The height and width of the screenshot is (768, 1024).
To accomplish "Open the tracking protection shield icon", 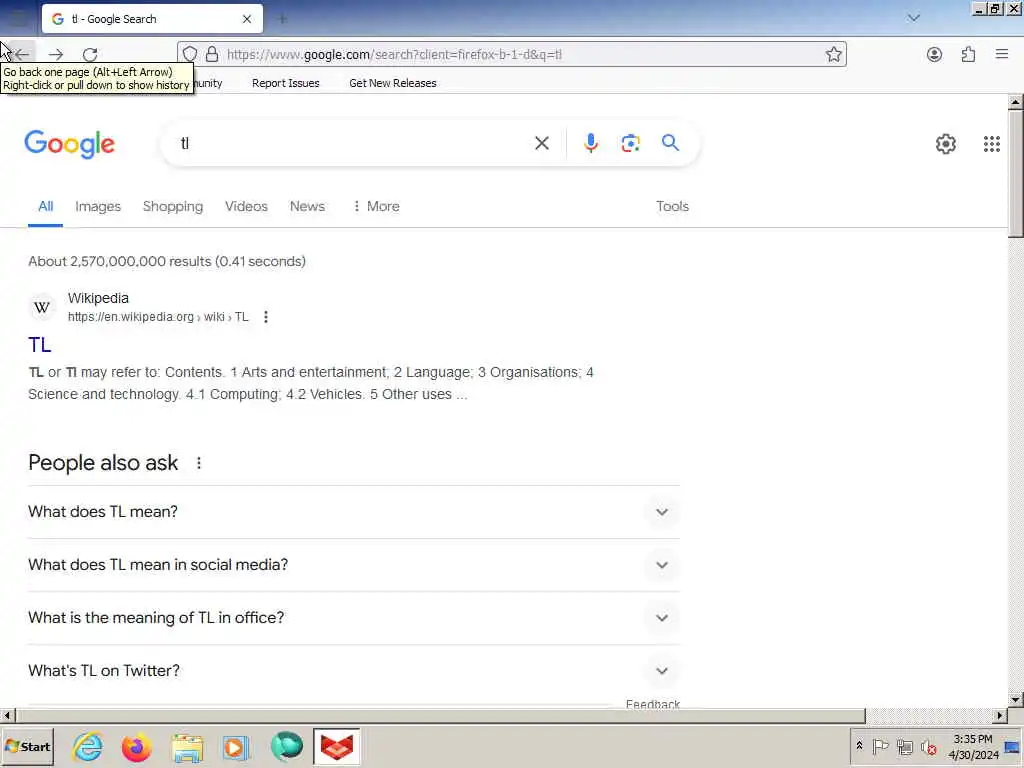I will pyautogui.click(x=190, y=54).
